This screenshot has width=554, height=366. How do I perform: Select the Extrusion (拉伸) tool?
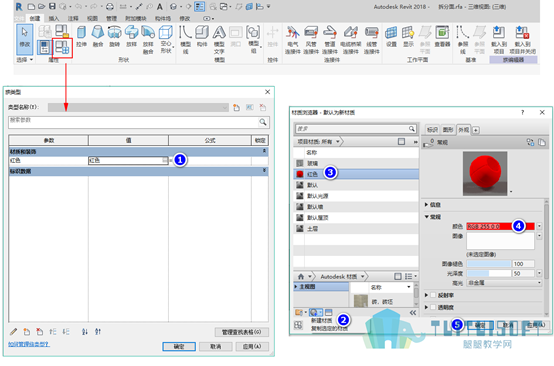click(x=81, y=36)
